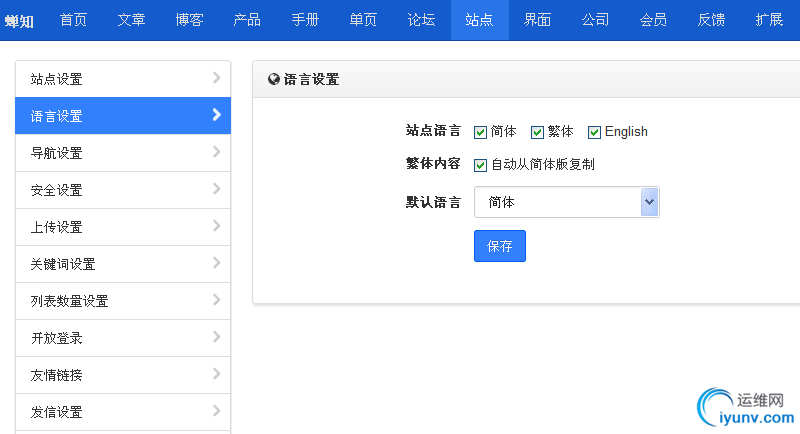The height and width of the screenshot is (434, 800).
Task: Click the chevron on 关键词设置 row
Action: click(217, 263)
